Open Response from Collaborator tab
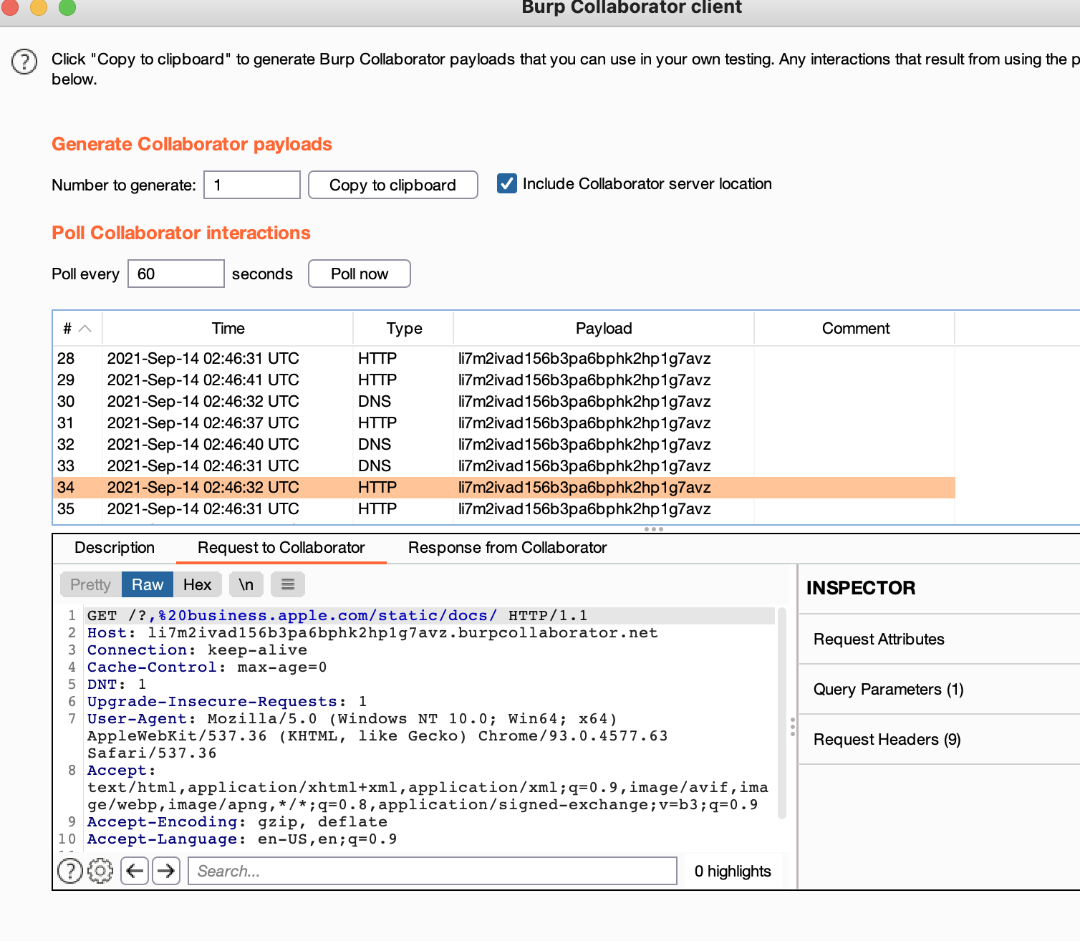 click(507, 548)
